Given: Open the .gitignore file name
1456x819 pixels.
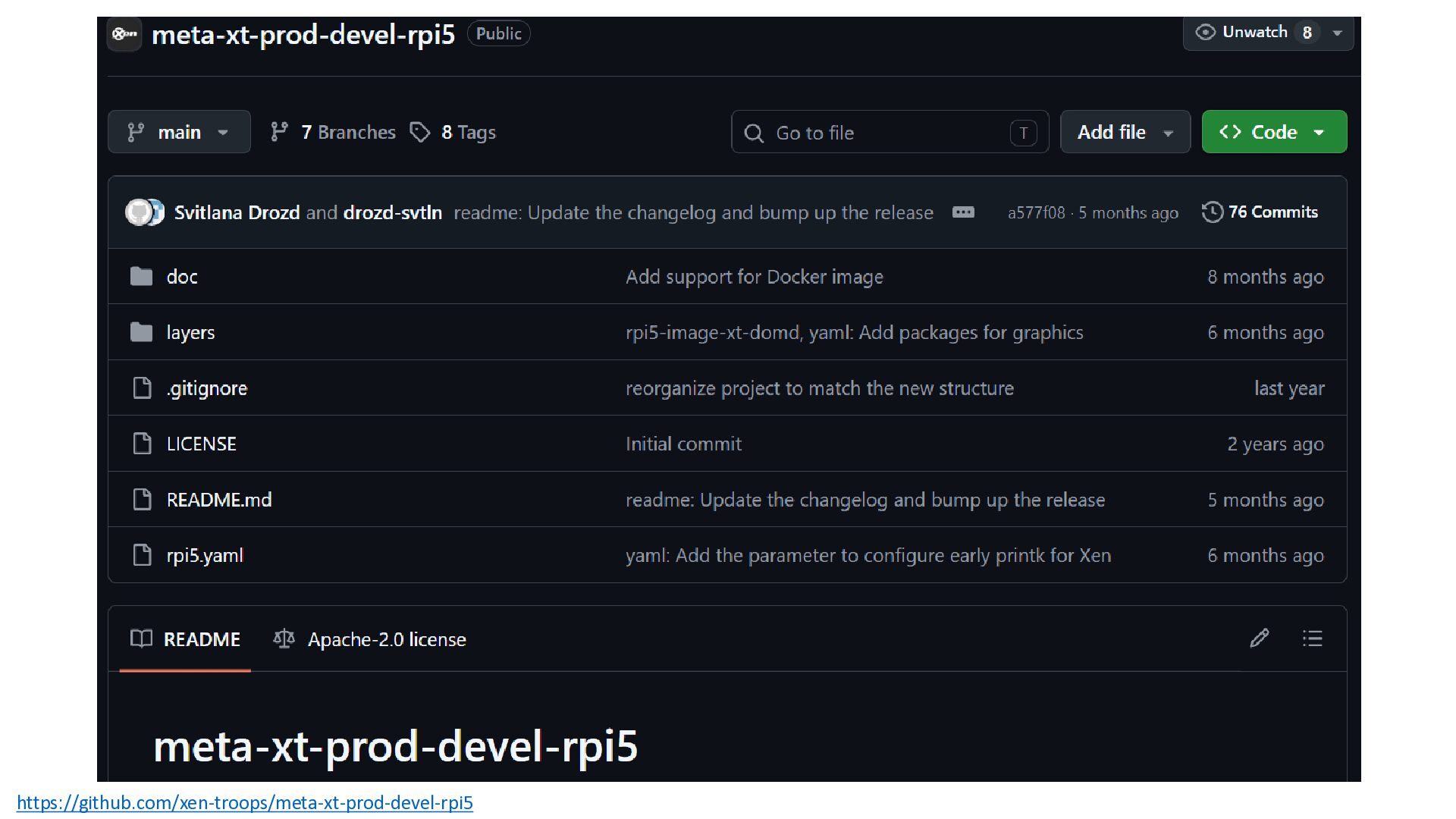Looking at the screenshot, I should (207, 388).
